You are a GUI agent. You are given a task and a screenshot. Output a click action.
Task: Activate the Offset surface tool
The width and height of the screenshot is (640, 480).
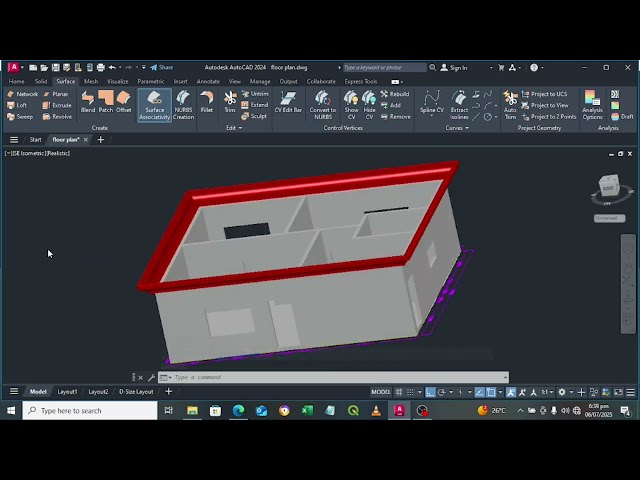(123, 102)
